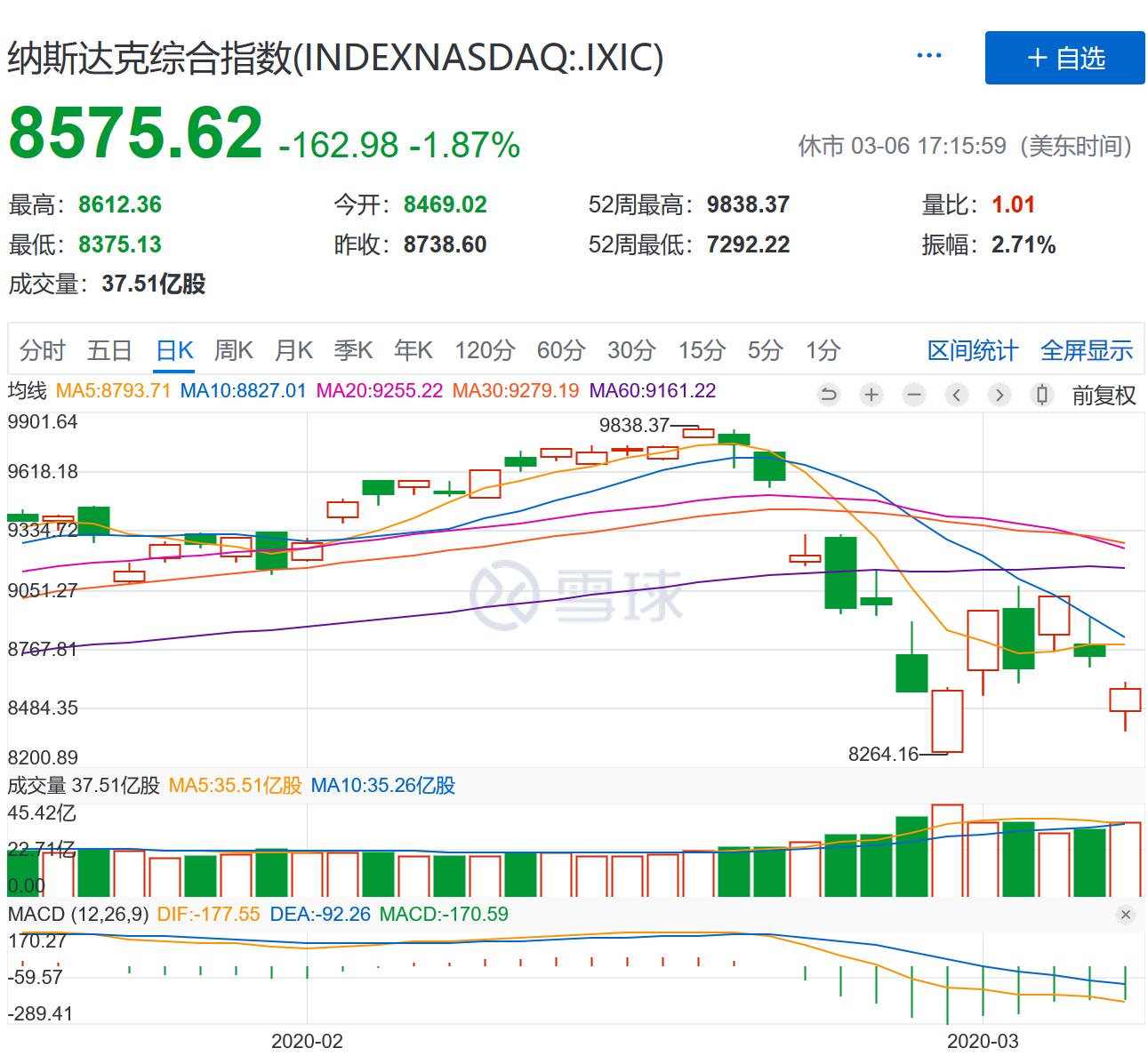The width and height of the screenshot is (1148, 1064).
Task: Switch to the 1分 interval tab
Action: click(x=823, y=350)
